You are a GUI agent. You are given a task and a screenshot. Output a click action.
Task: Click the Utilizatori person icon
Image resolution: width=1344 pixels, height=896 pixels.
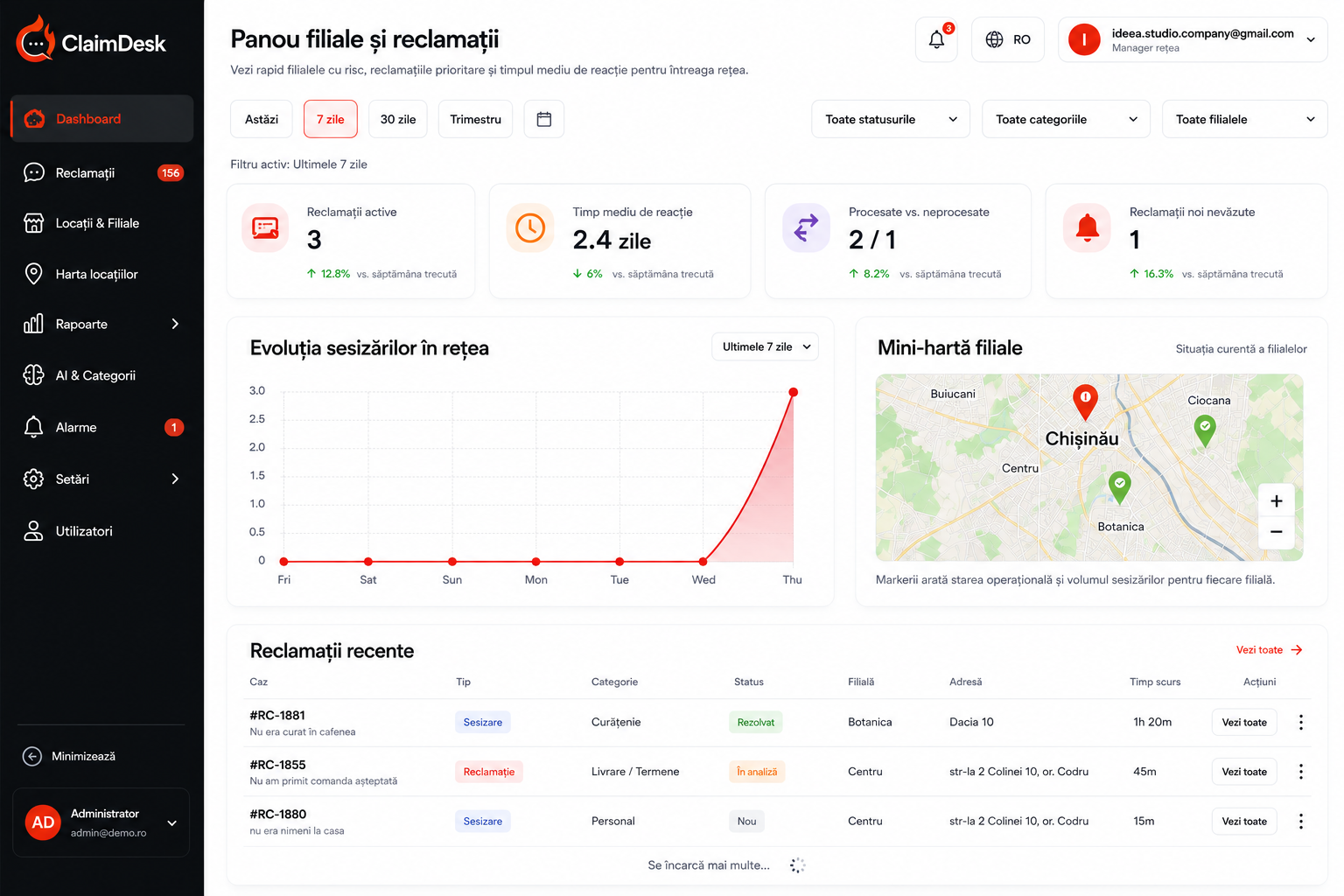pos(33,530)
